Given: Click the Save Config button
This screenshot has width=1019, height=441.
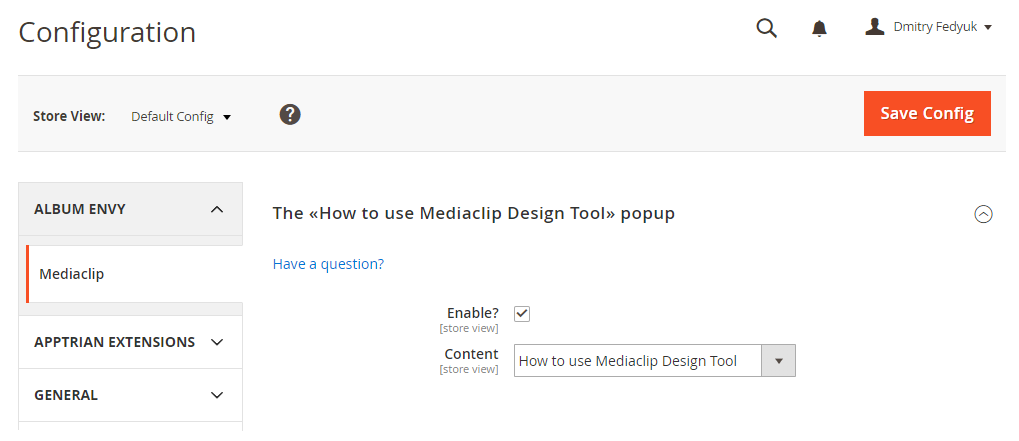Looking at the screenshot, I should tap(927, 114).
